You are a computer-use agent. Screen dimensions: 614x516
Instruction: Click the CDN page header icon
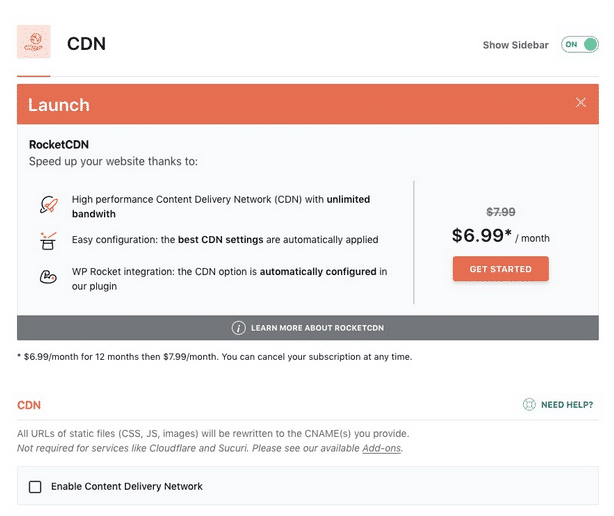click(34, 43)
